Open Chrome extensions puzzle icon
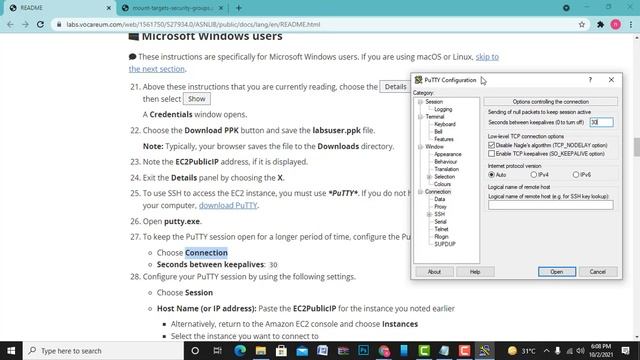This screenshot has width=640, height=360. pos(600,24)
